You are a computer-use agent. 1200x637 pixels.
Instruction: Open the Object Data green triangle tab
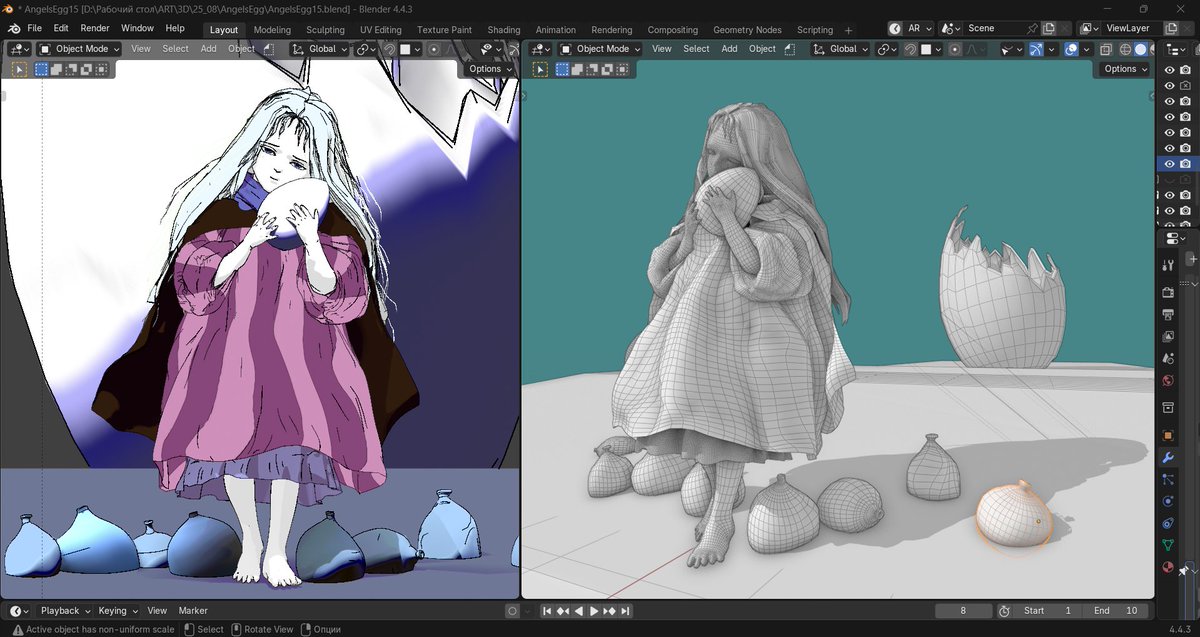tap(1167, 545)
